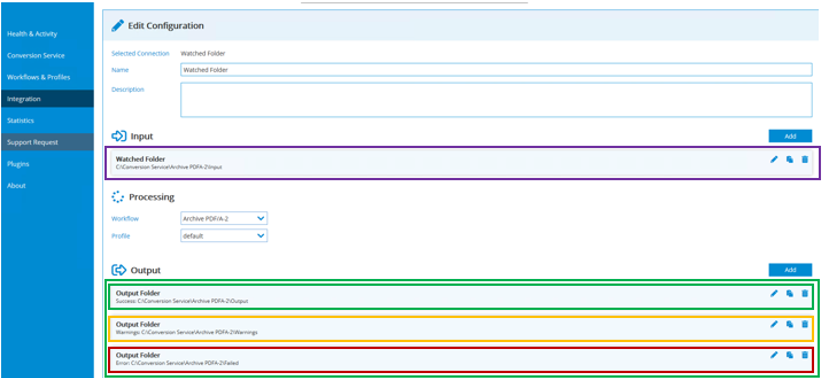This screenshot has width=825, height=378.
Task: Copy the Success output folder entry
Action: pyautogui.click(x=790, y=294)
